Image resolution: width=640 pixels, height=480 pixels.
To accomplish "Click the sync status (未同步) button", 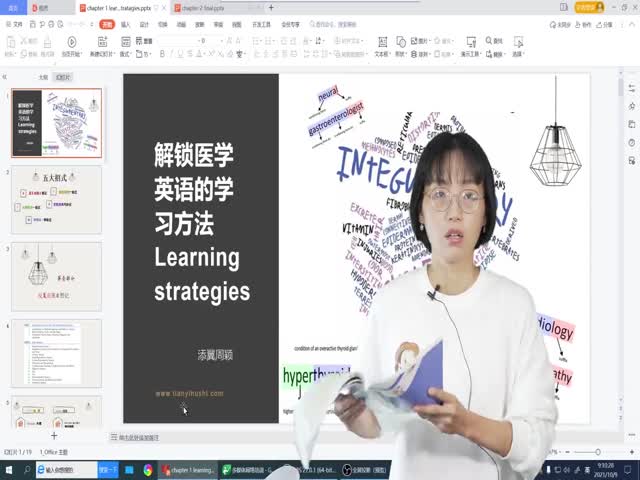I will (560, 25).
